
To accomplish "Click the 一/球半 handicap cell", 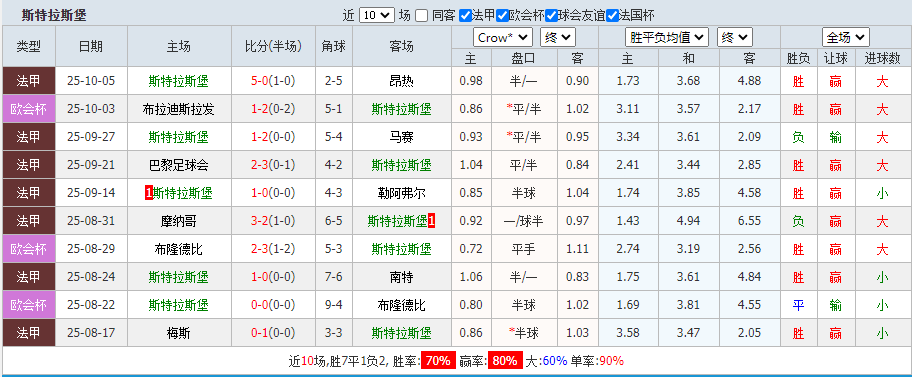I will click(x=524, y=221).
